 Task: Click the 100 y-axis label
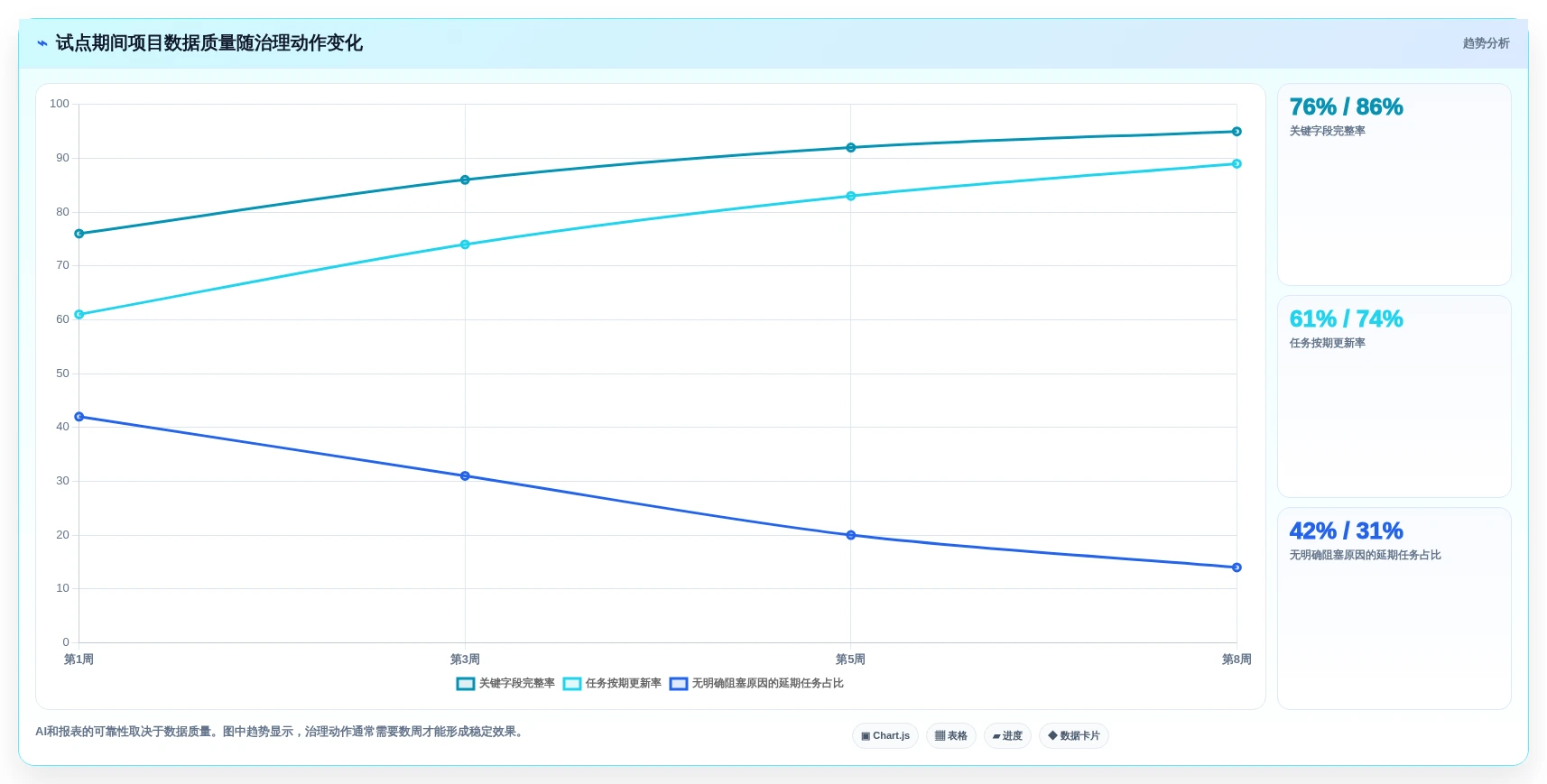(60, 104)
